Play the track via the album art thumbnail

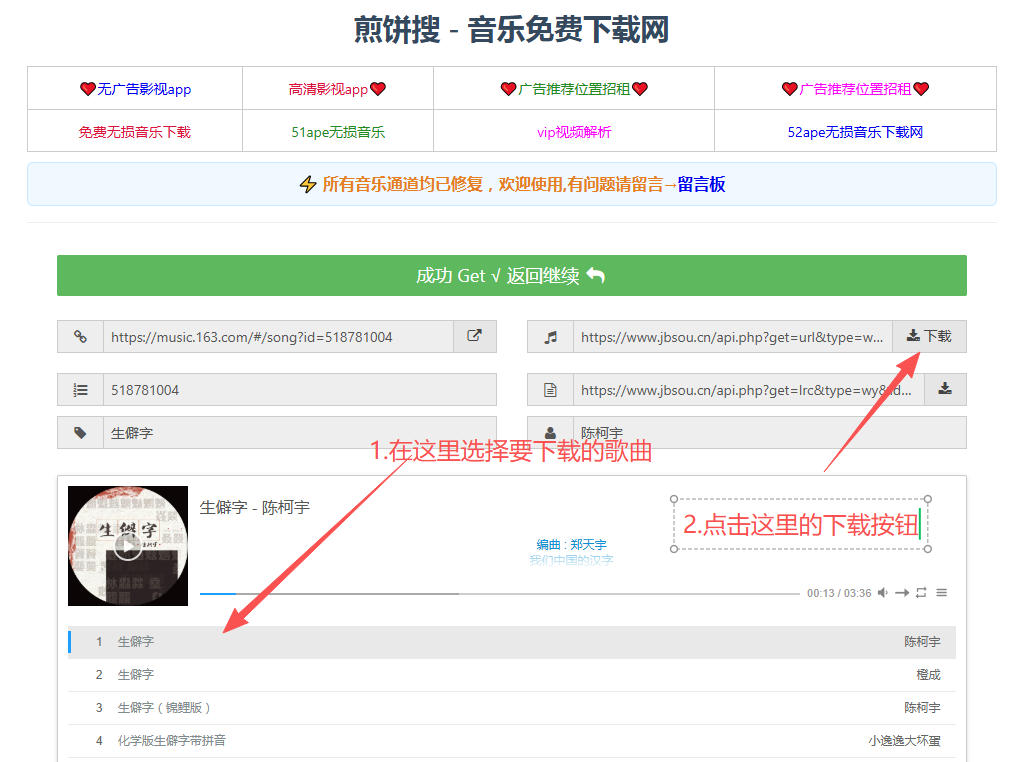[x=127, y=546]
